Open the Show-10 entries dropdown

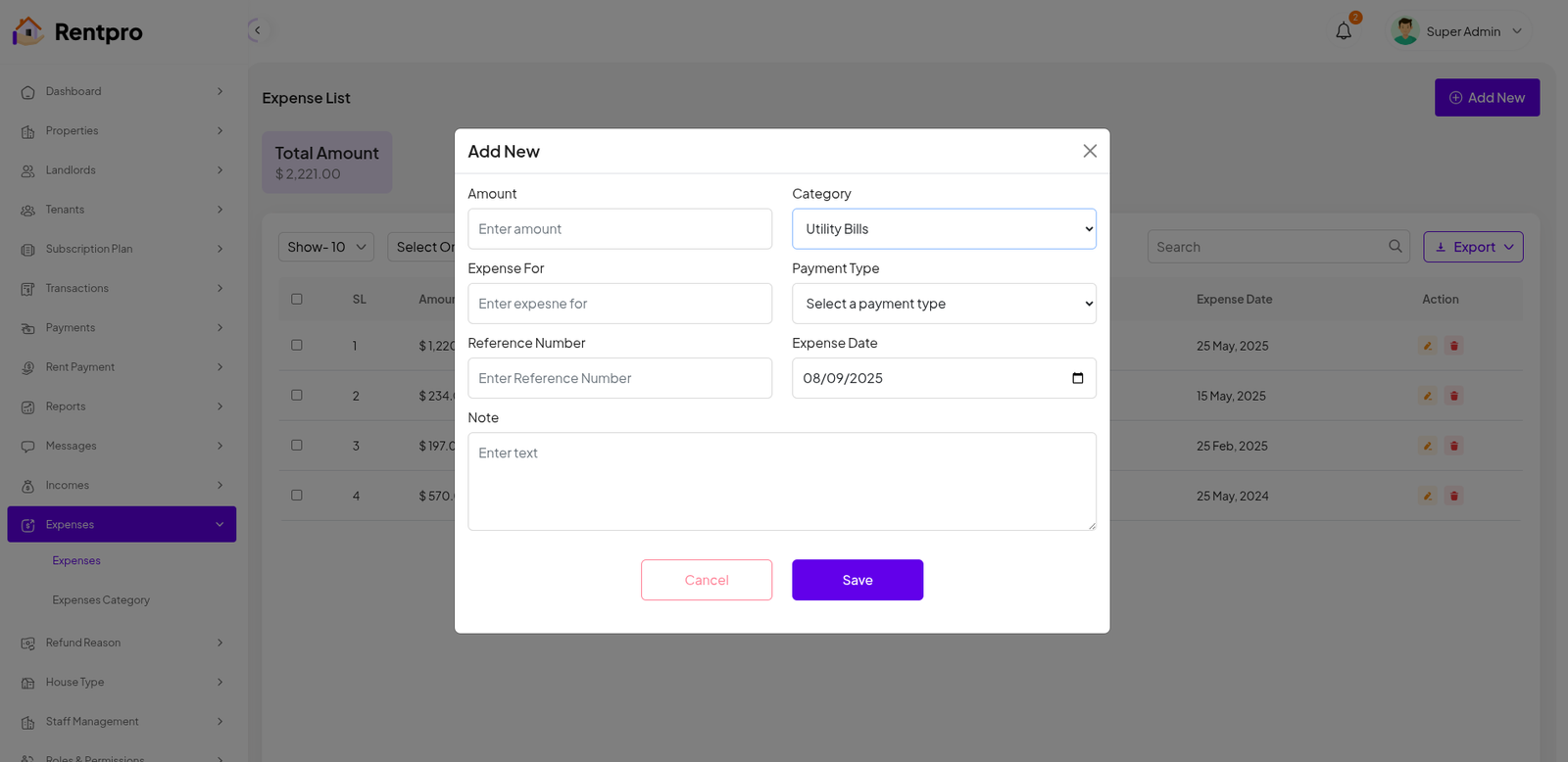325,247
